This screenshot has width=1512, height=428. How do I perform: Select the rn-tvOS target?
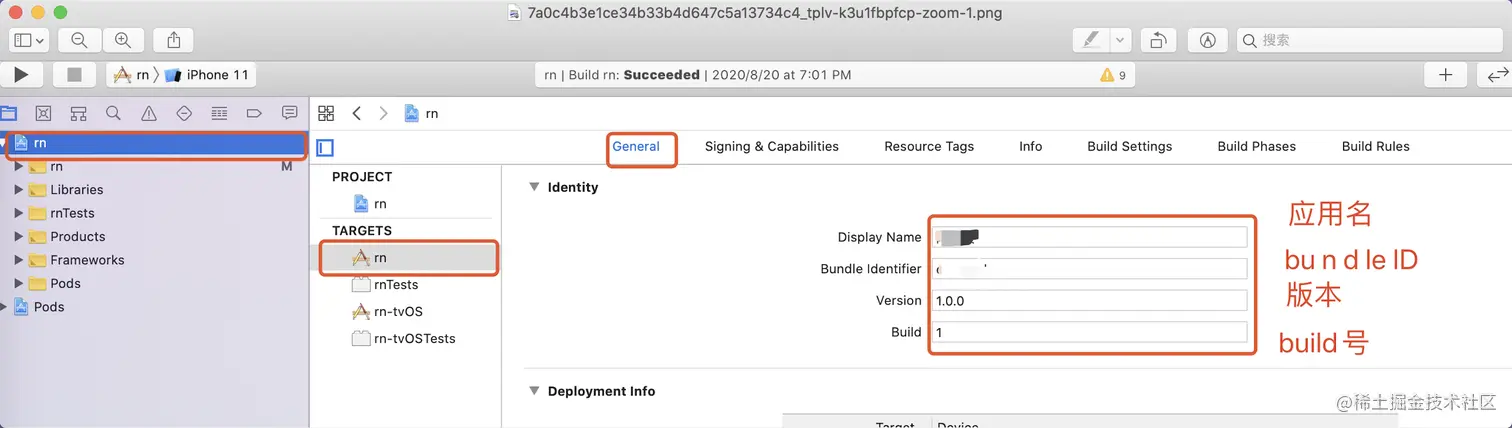pyautogui.click(x=397, y=312)
